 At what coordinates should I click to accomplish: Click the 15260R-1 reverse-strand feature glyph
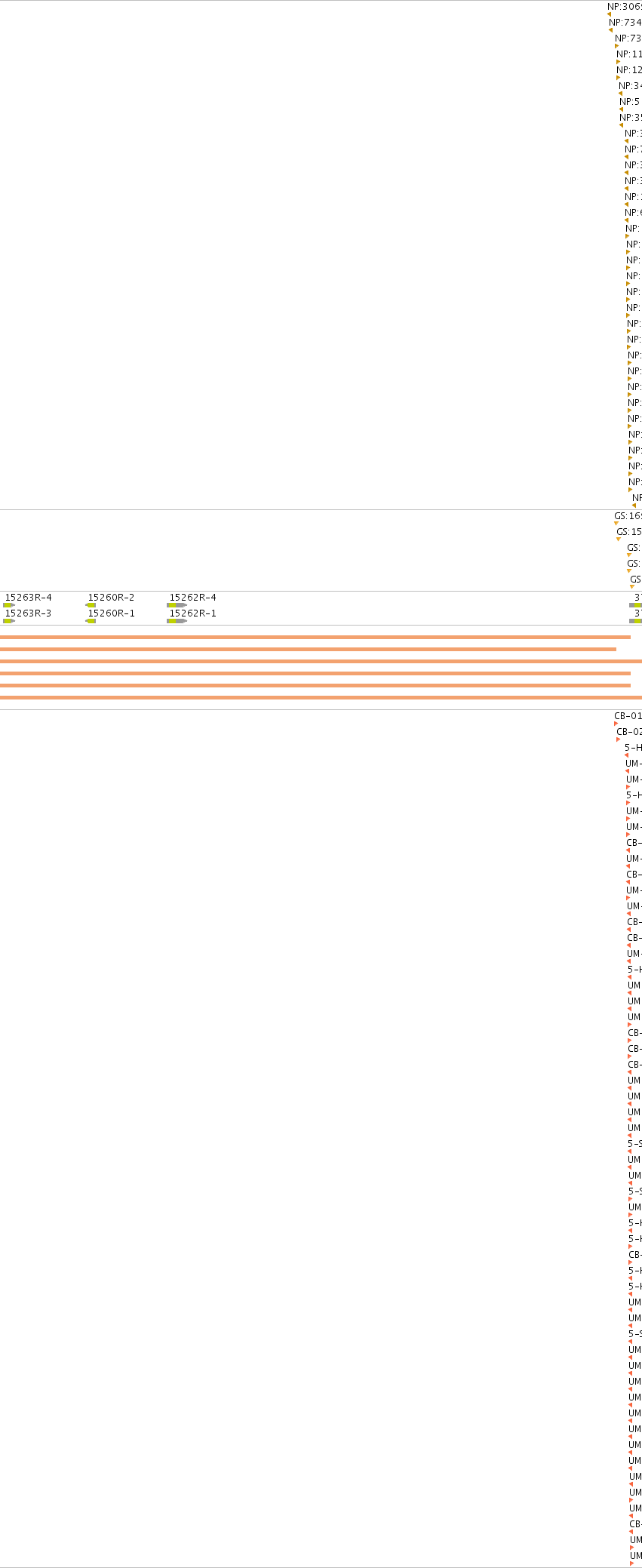(91, 621)
